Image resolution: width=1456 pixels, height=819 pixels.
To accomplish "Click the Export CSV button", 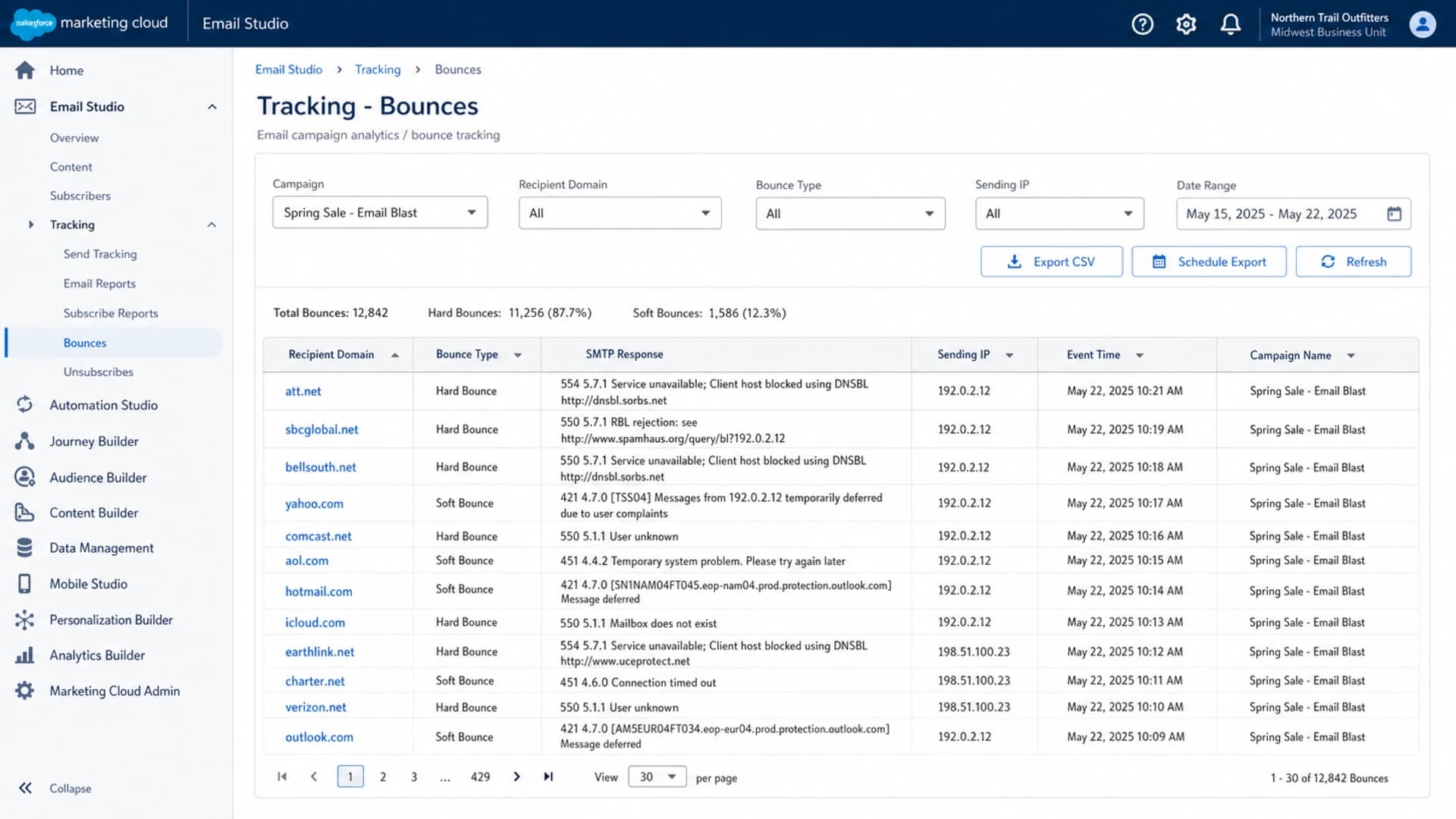I will [x=1051, y=262].
